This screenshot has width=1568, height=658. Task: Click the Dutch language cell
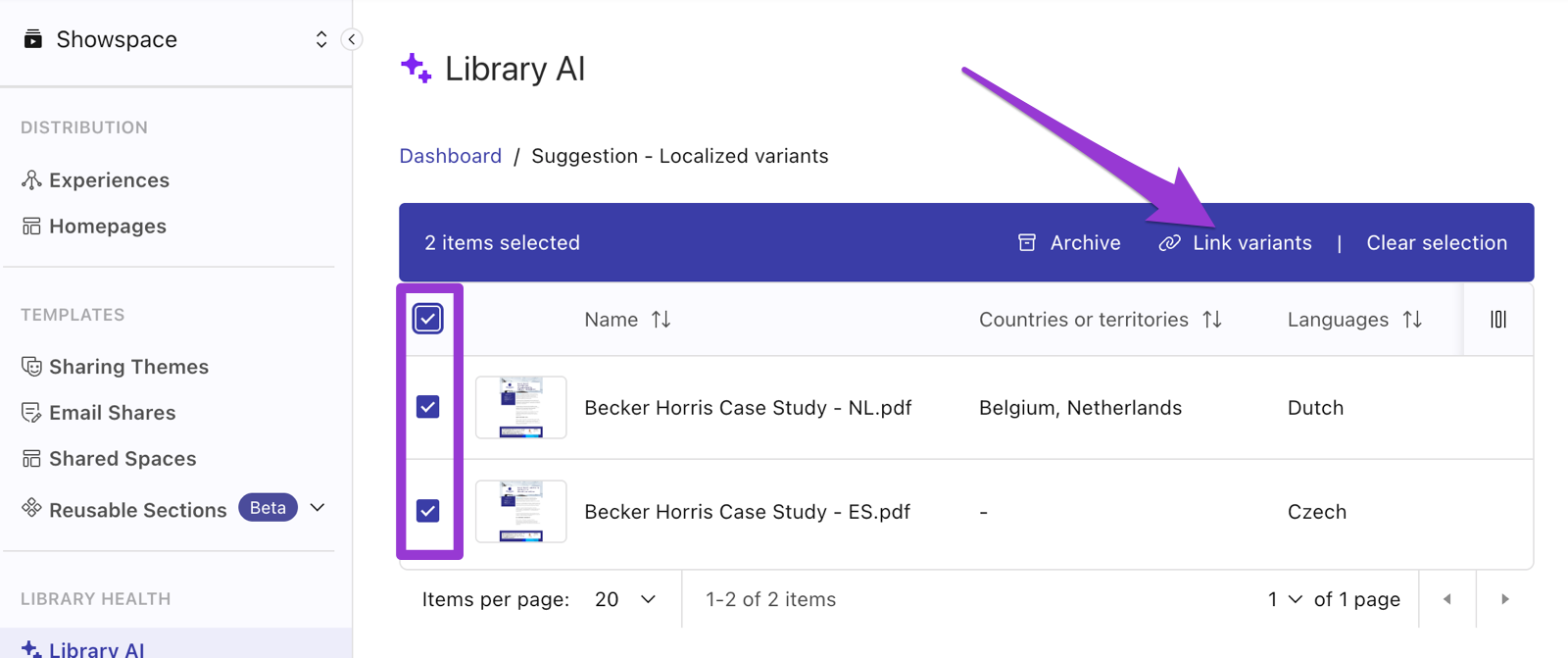[x=1315, y=408]
